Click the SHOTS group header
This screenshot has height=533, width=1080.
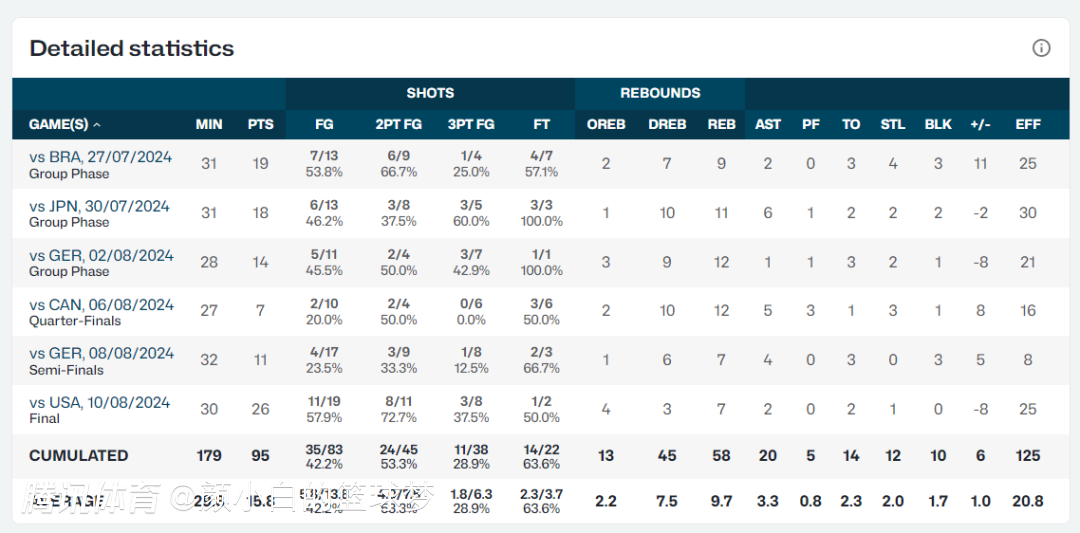(430, 93)
